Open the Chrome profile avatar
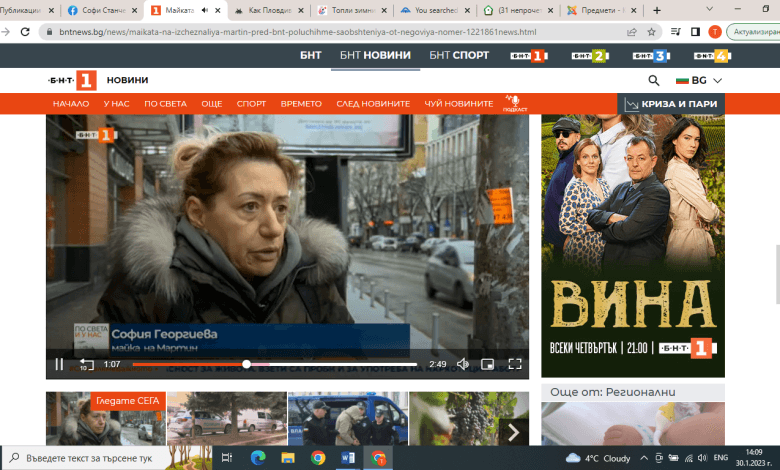Viewport: 780px width, 470px height. pos(715,32)
